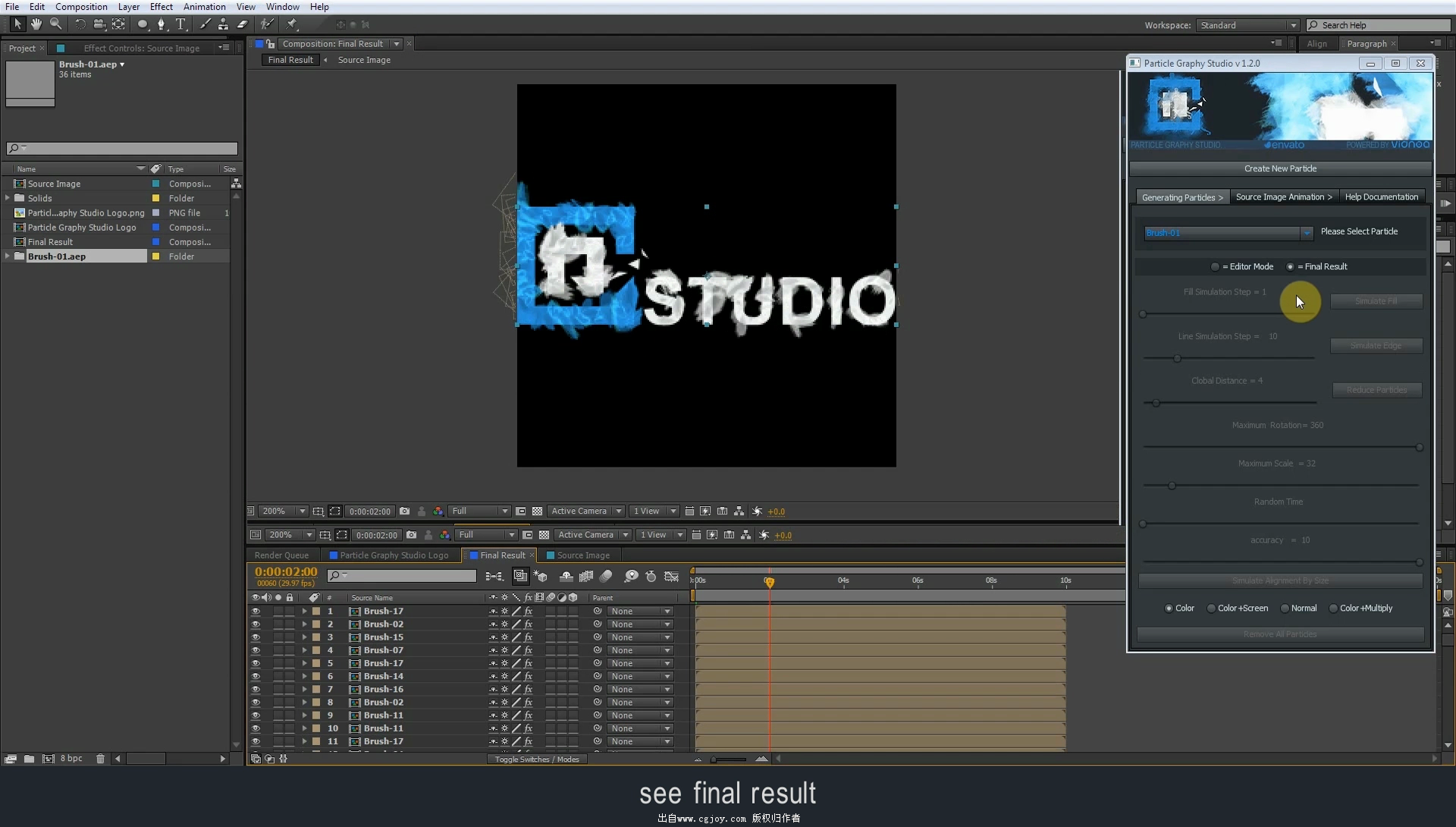
Task: Toggle visibility of the Brush-15 layer
Action: [x=256, y=637]
